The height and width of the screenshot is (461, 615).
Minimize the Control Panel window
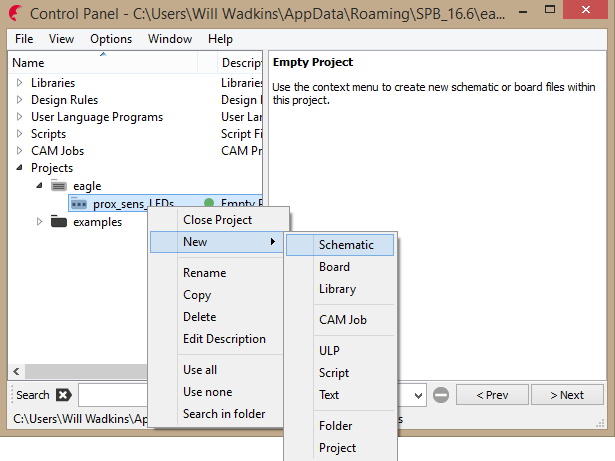[x=522, y=12]
